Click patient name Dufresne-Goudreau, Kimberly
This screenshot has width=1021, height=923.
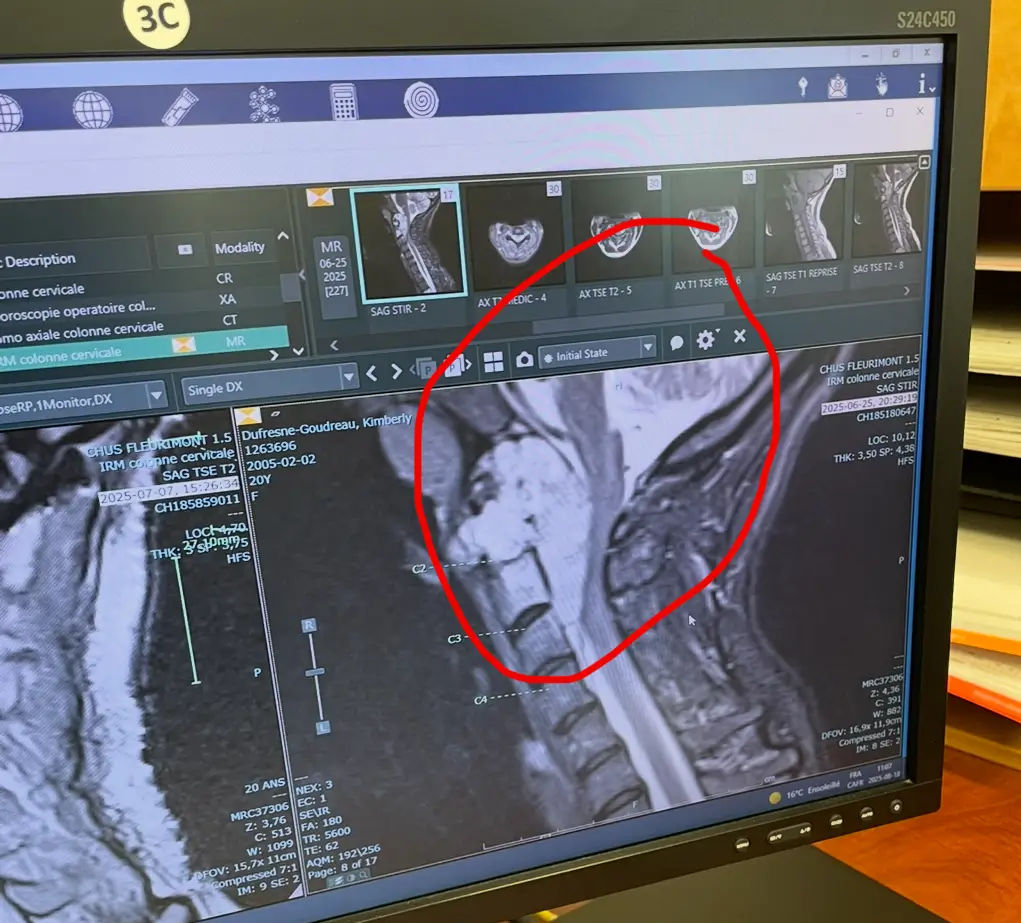[x=326, y=426]
